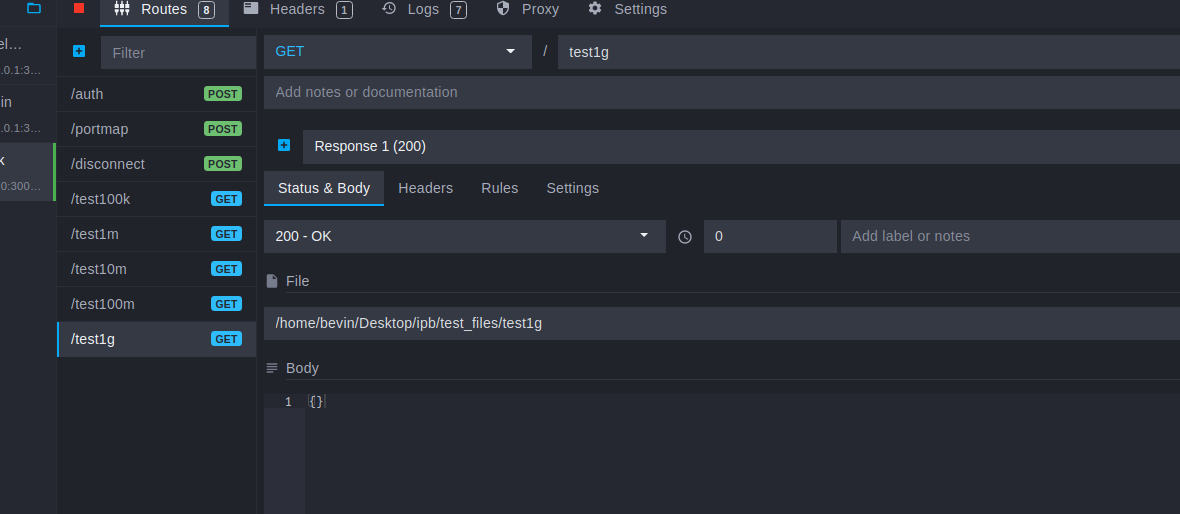Add a new response plus icon
This screenshot has width=1180, height=514.
(x=284, y=145)
